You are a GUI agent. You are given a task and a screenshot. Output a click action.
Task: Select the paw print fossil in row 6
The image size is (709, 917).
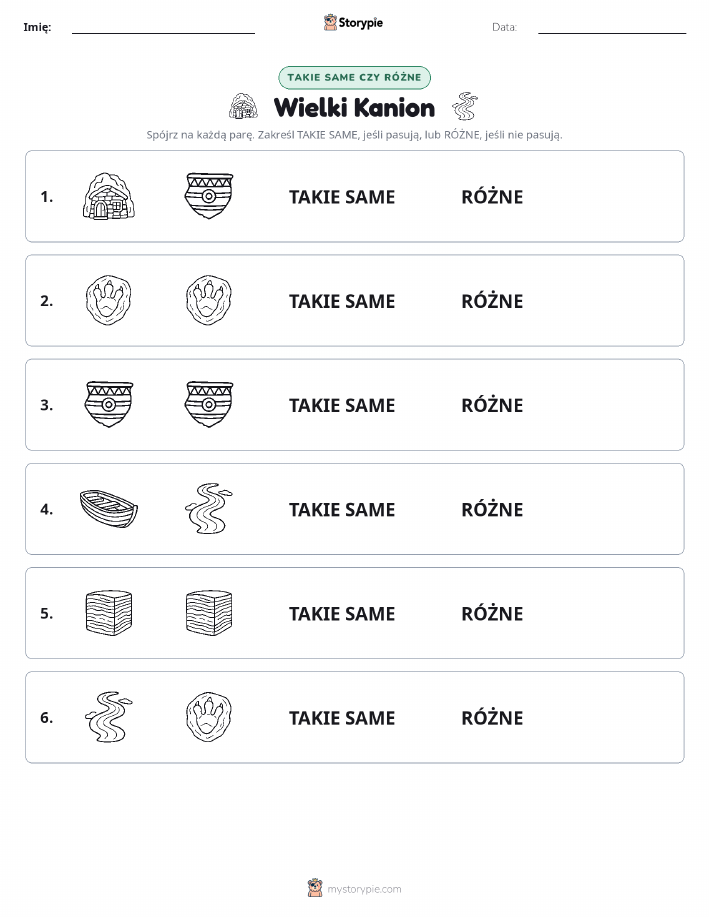click(209, 717)
